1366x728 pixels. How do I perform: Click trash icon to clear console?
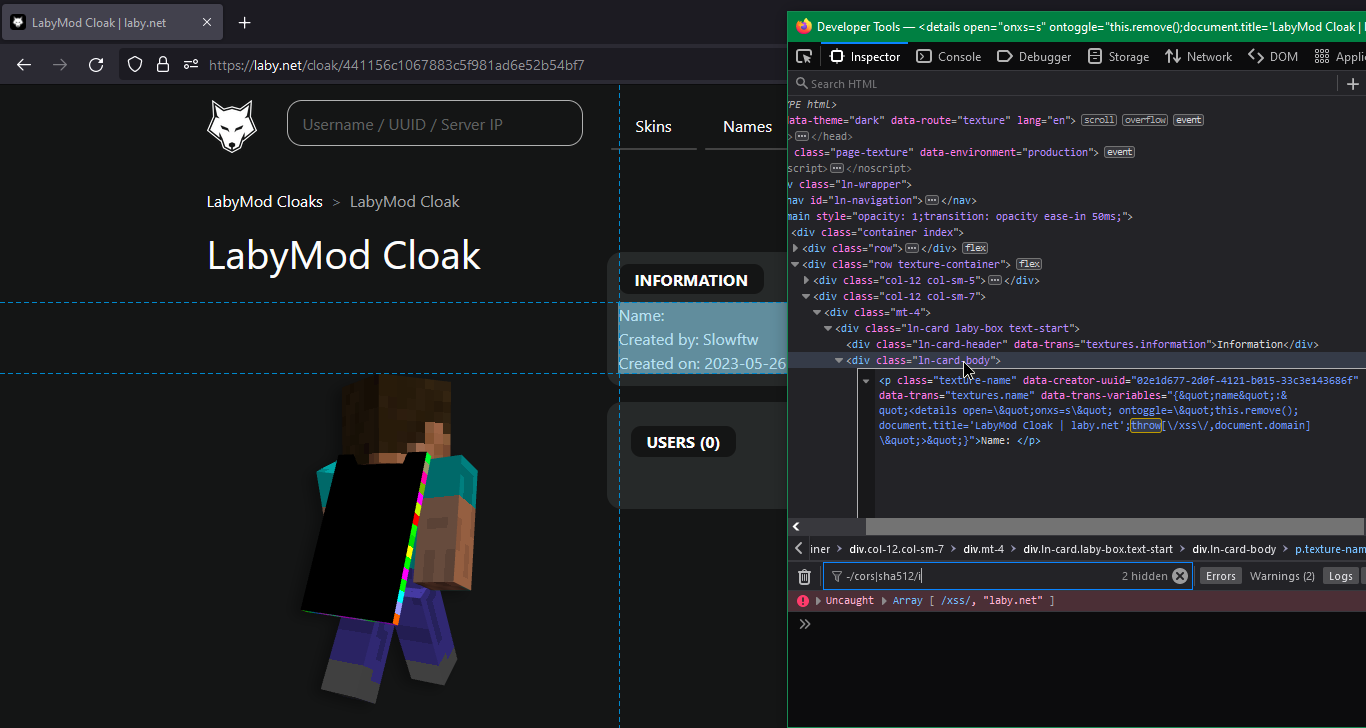click(804, 576)
